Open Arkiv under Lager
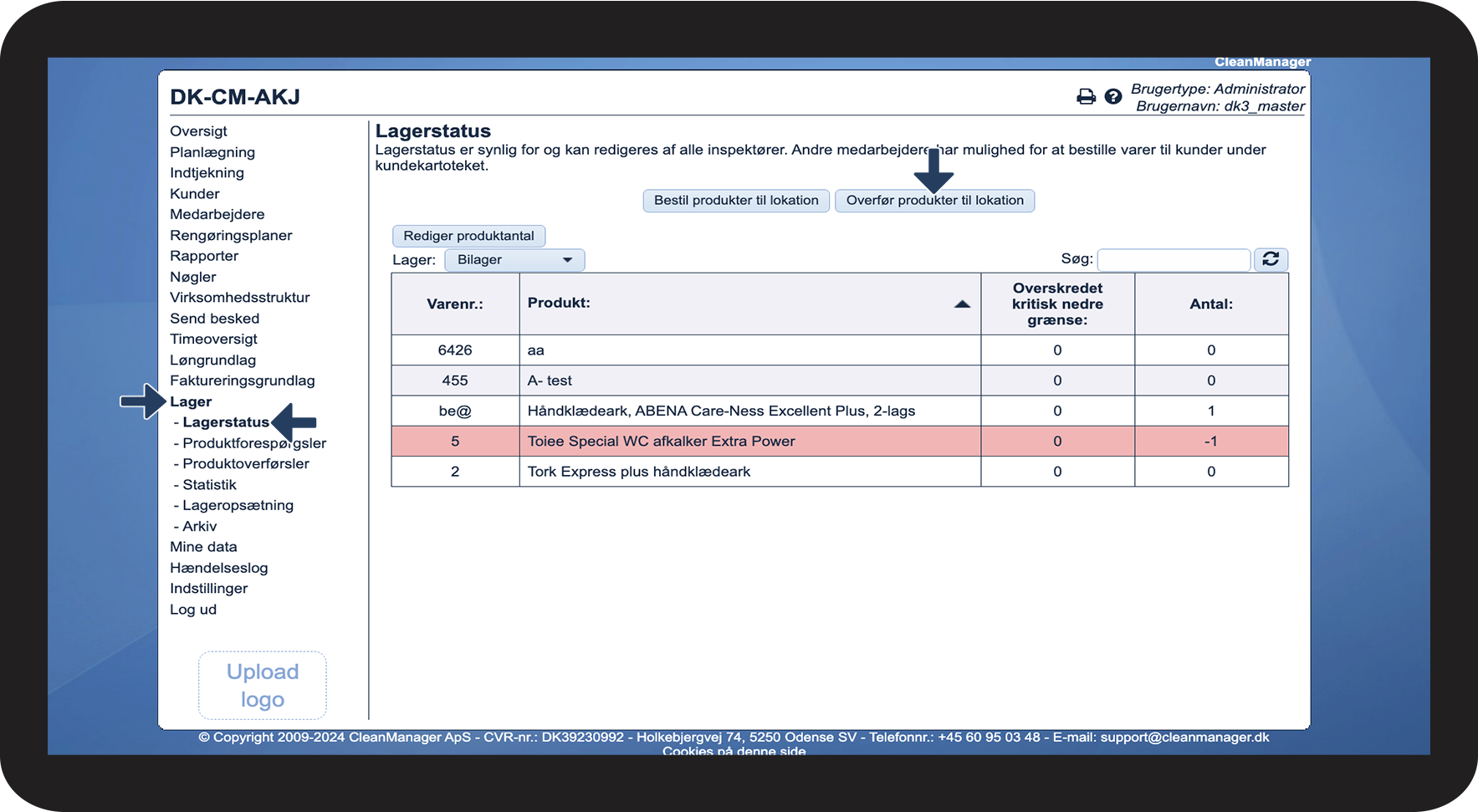Image resolution: width=1478 pixels, height=812 pixels. 199,527
